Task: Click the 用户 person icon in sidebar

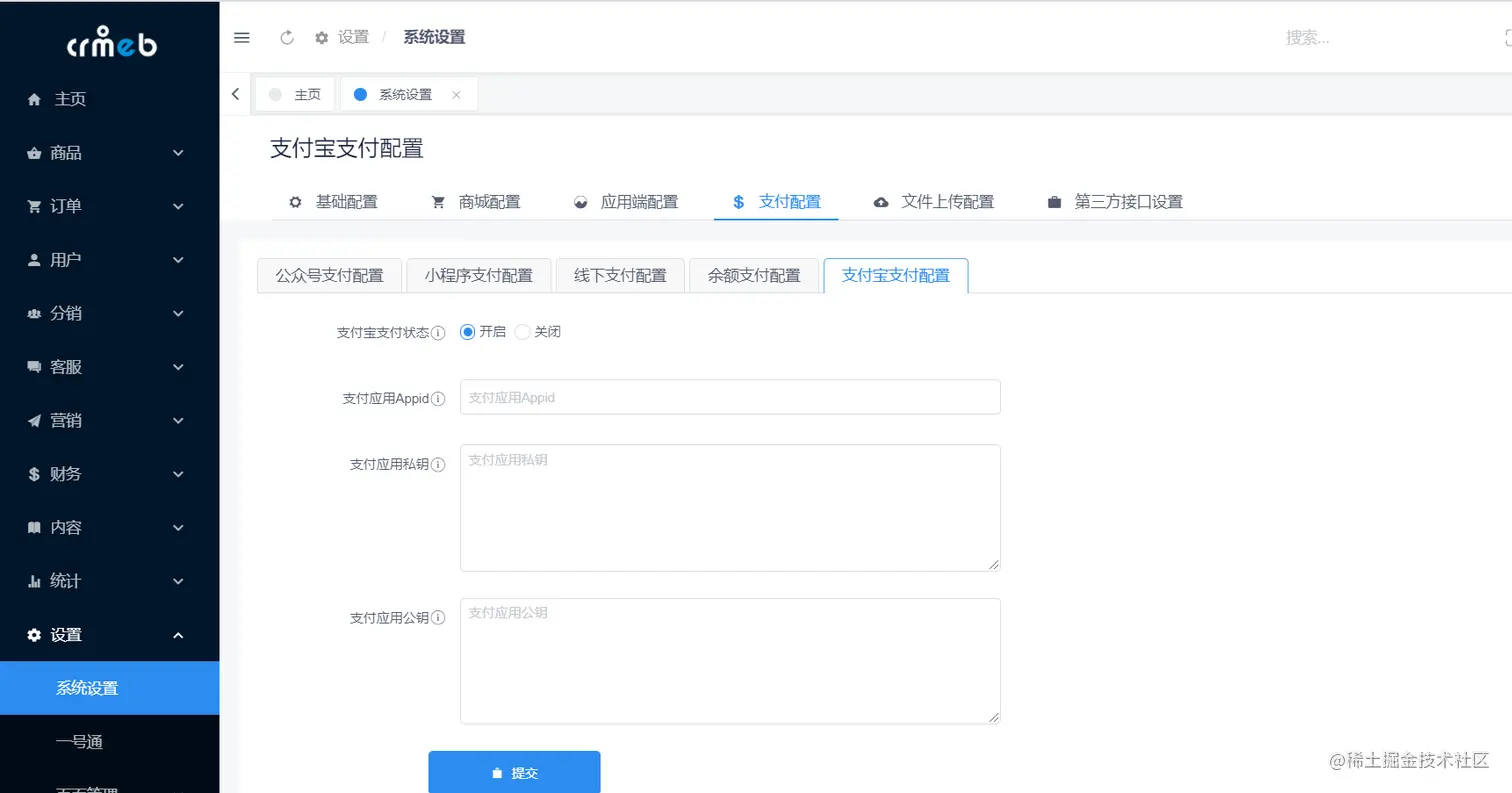Action: click(34, 260)
